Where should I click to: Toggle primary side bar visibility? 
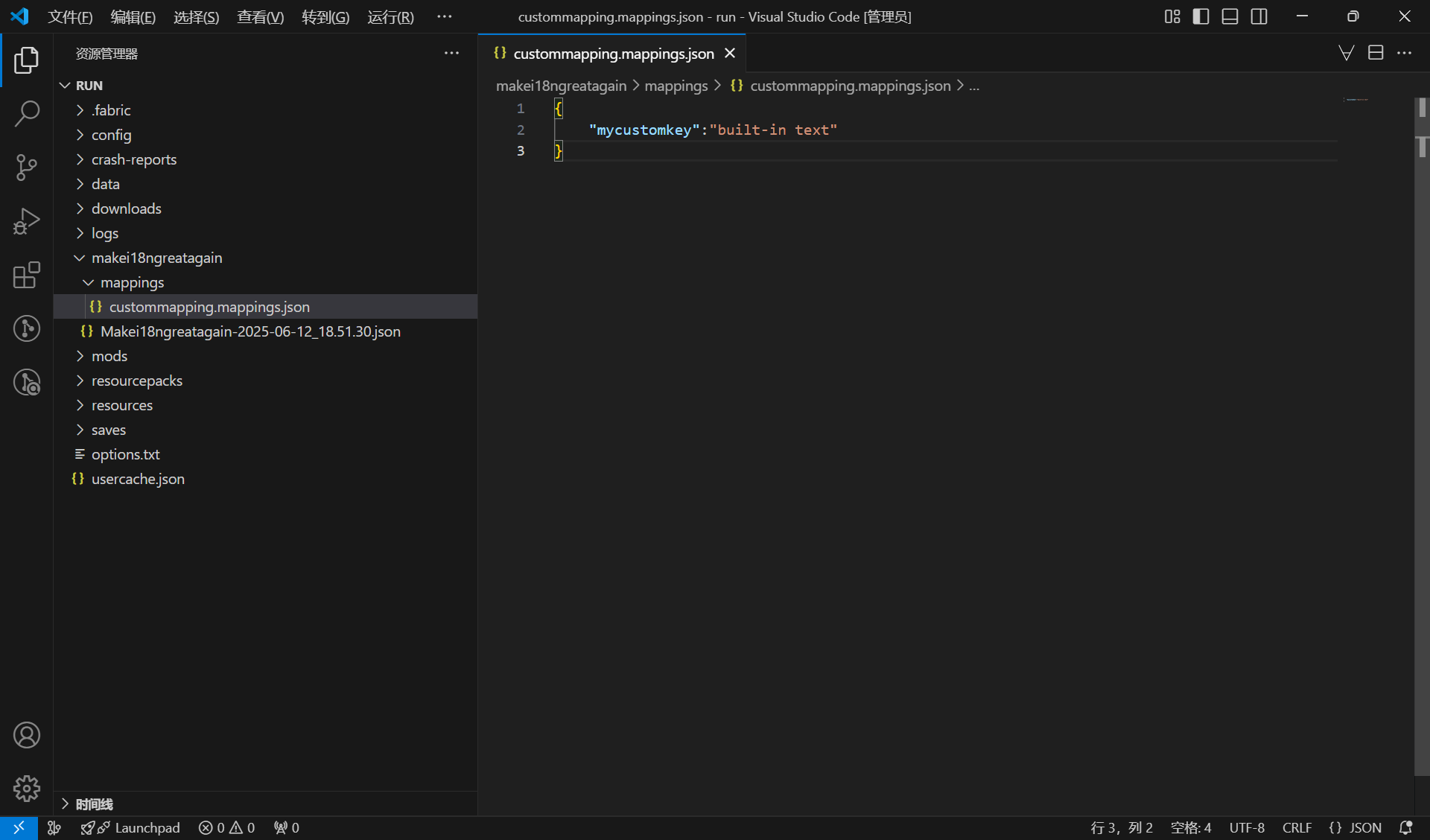point(1201,16)
